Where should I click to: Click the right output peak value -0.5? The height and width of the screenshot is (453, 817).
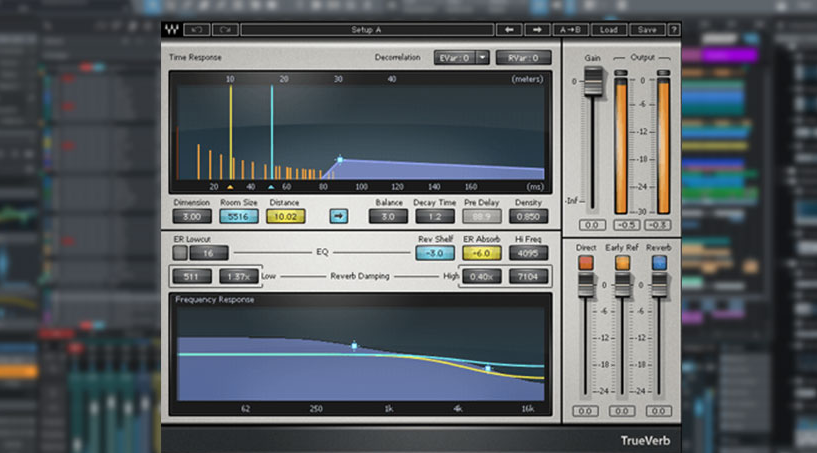click(x=658, y=225)
